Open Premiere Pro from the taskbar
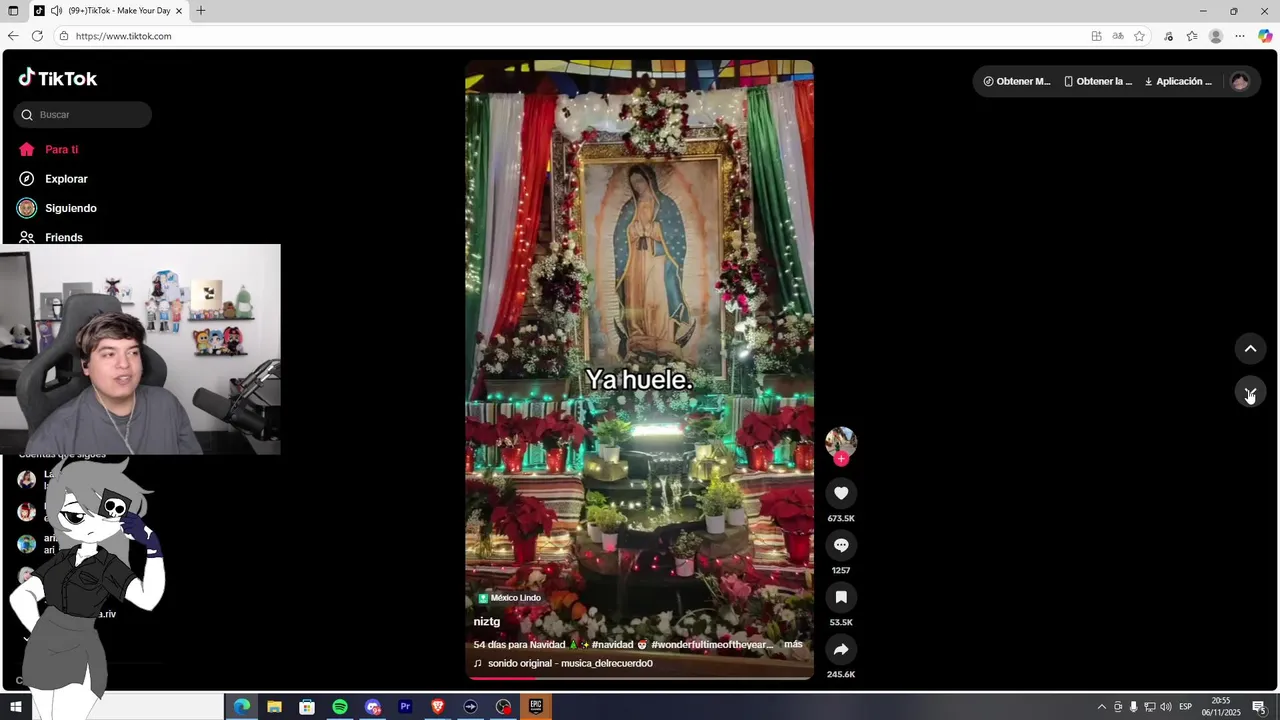 coord(405,707)
